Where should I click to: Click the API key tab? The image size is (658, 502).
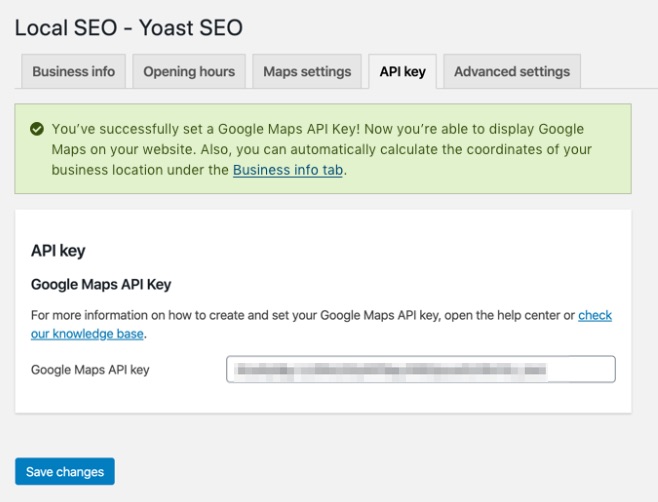[x=402, y=71]
